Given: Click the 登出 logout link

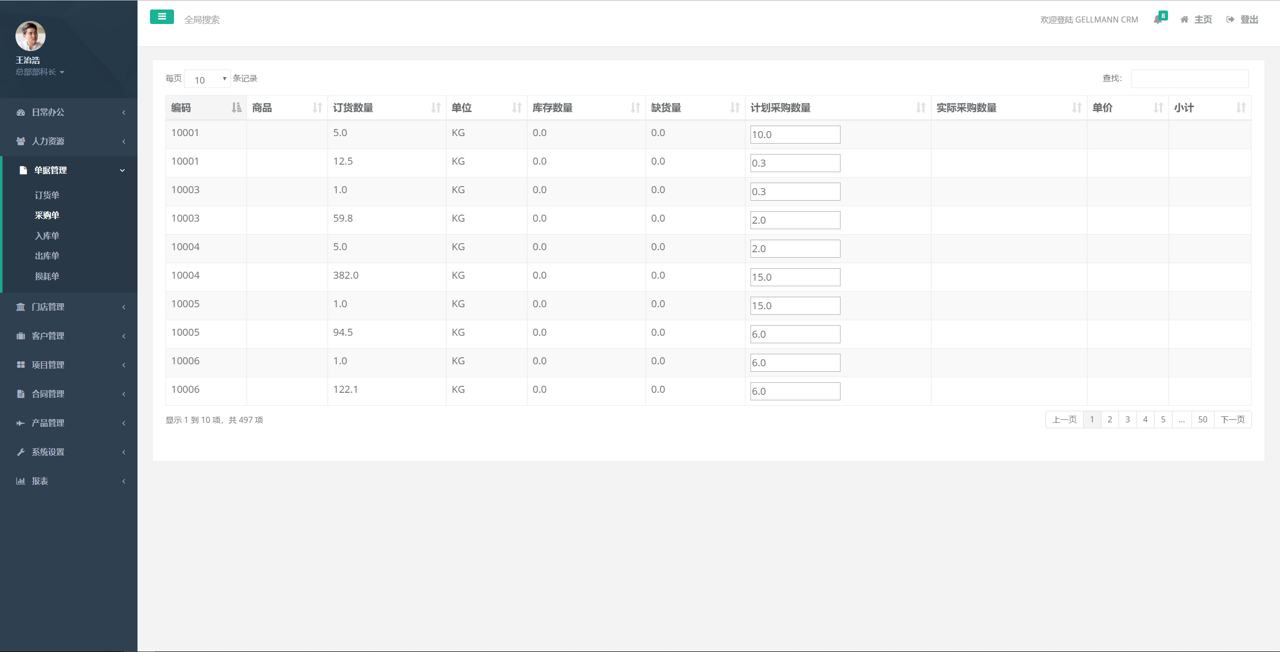Looking at the screenshot, I should 1243,20.
